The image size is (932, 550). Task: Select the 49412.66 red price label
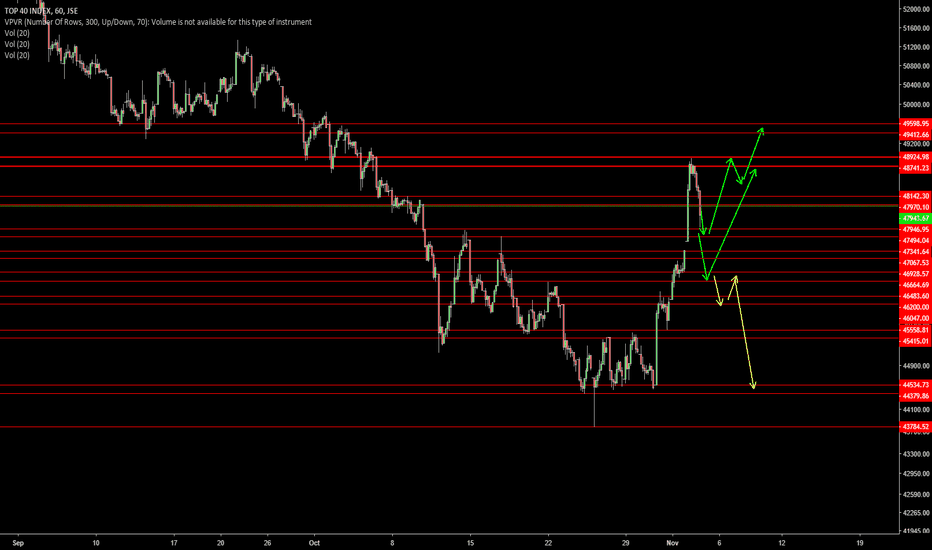tap(915, 135)
